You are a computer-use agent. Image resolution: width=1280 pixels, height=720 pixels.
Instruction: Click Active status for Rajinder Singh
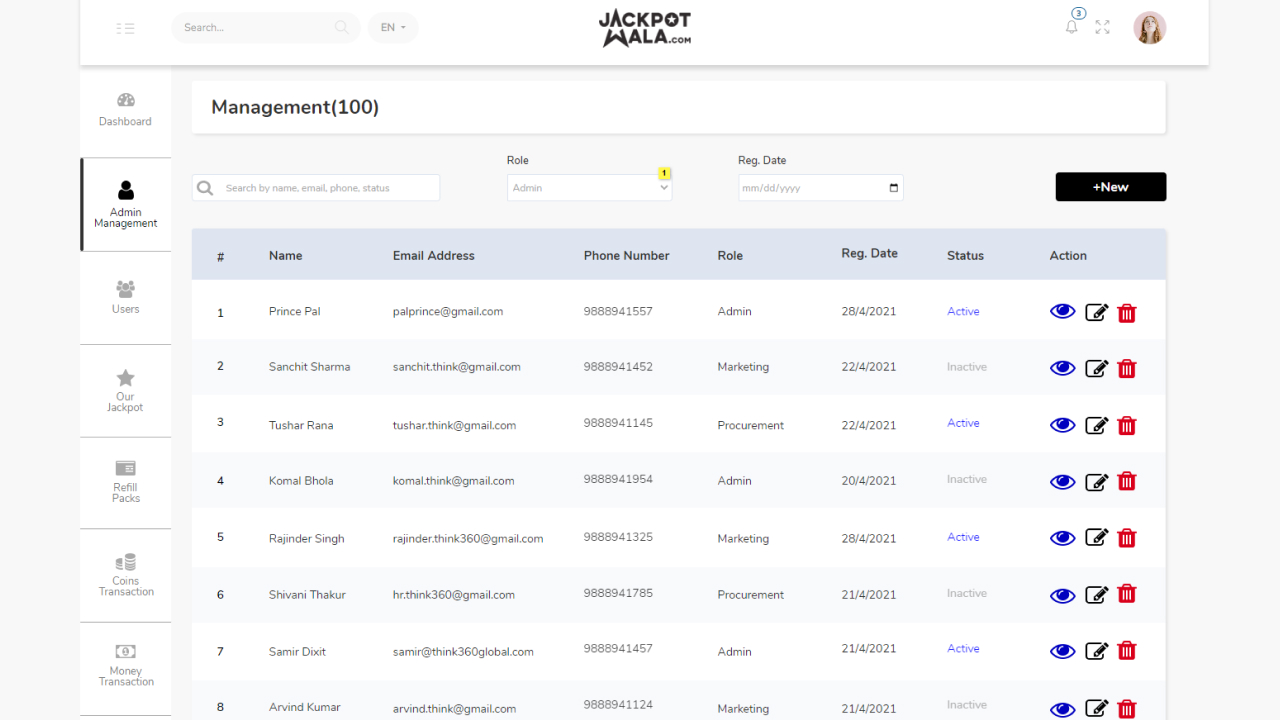coord(963,537)
